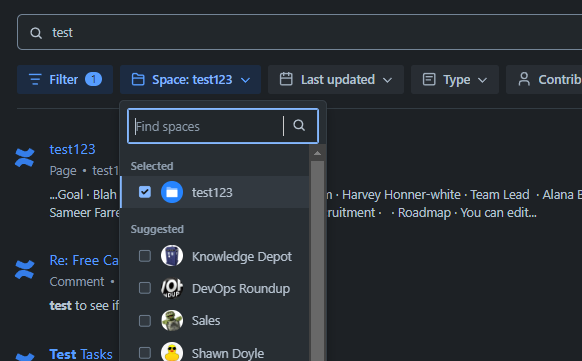582x361 pixels.
Task: Click the magnifier icon in Find spaces field
Action: click(299, 125)
